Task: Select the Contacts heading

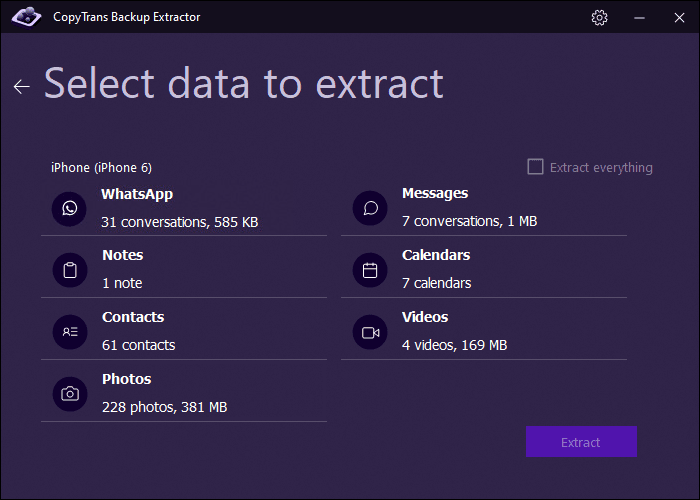Action: (x=133, y=317)
